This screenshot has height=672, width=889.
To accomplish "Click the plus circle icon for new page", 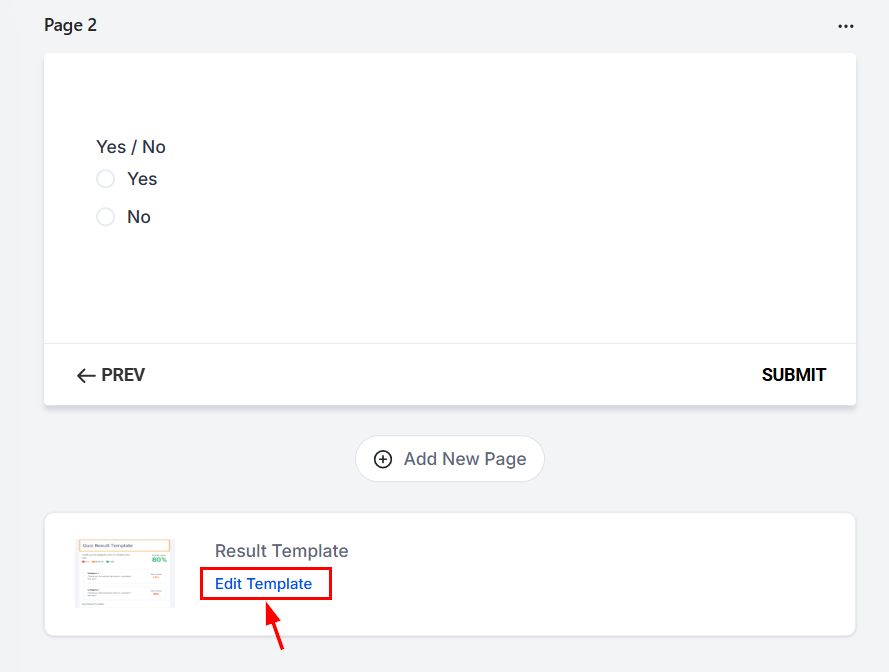I will (x=383, y=459).
